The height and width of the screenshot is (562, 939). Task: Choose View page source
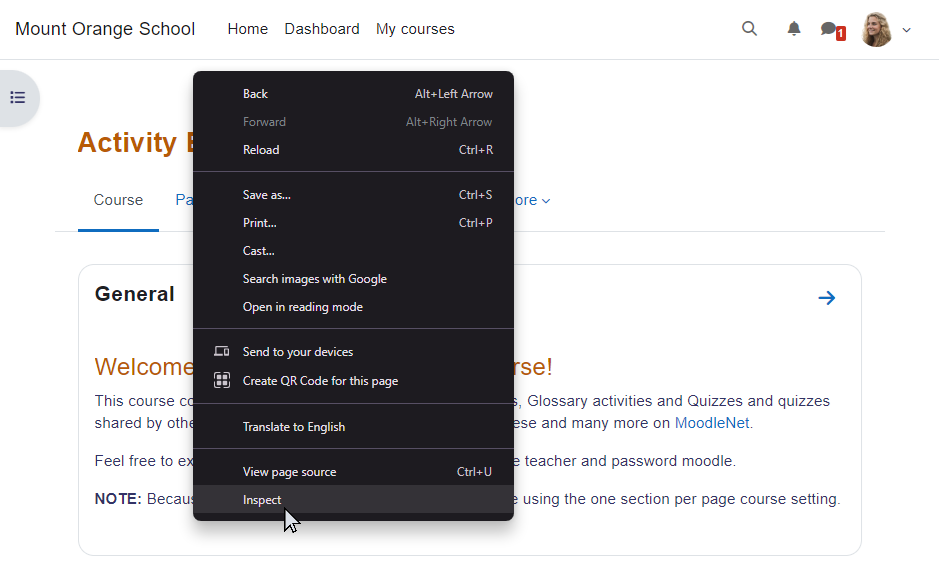tap(289, 472)
